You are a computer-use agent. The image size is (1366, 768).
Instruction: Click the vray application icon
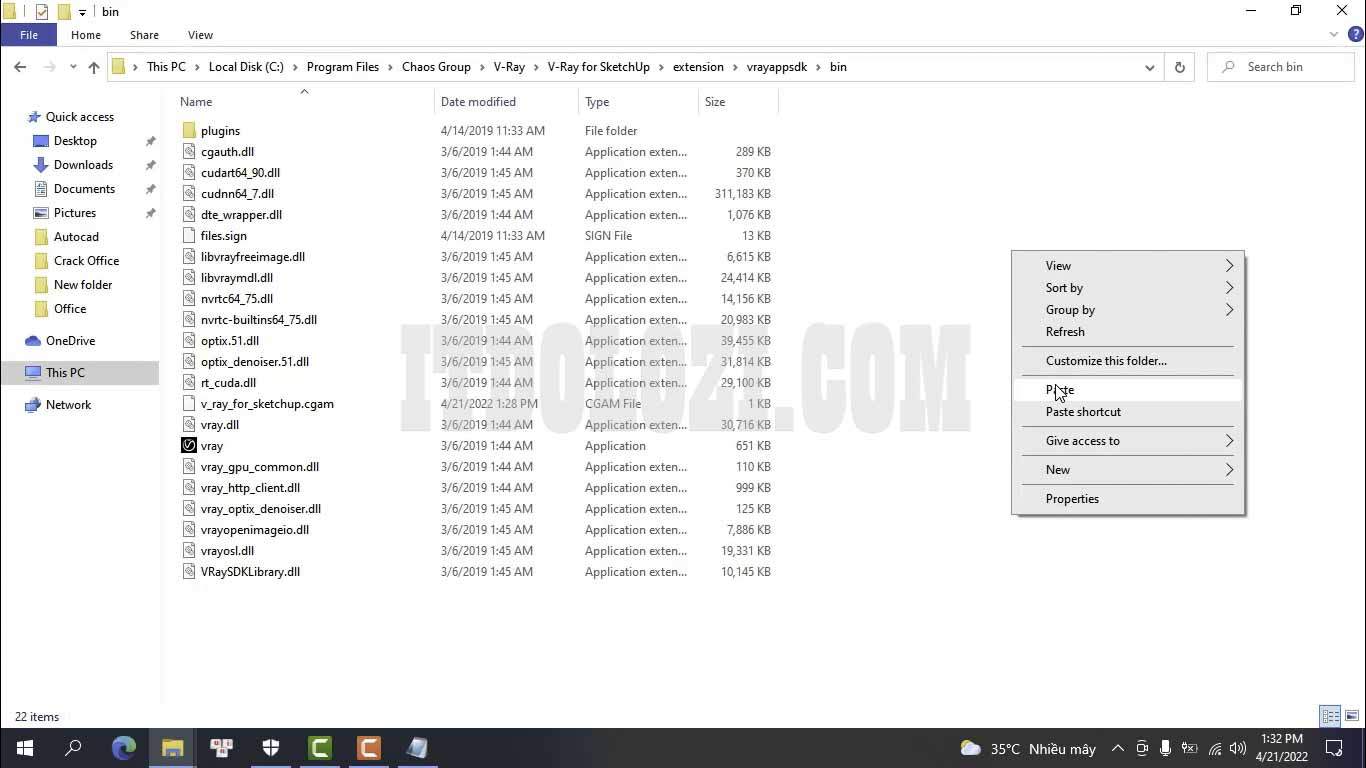189,446
